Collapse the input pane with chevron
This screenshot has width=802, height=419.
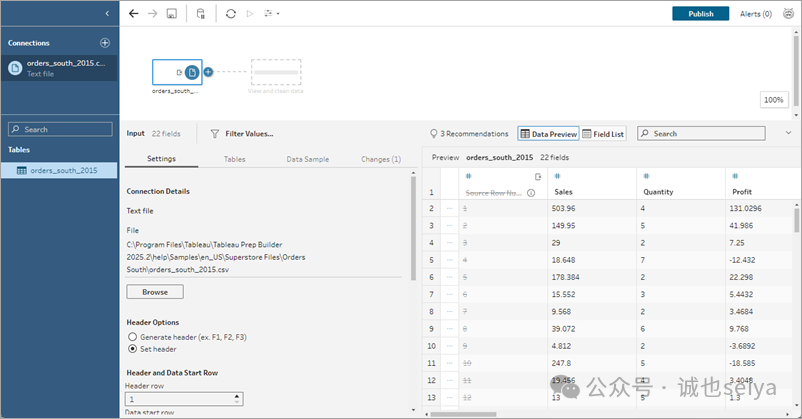[x=788, y=133]
